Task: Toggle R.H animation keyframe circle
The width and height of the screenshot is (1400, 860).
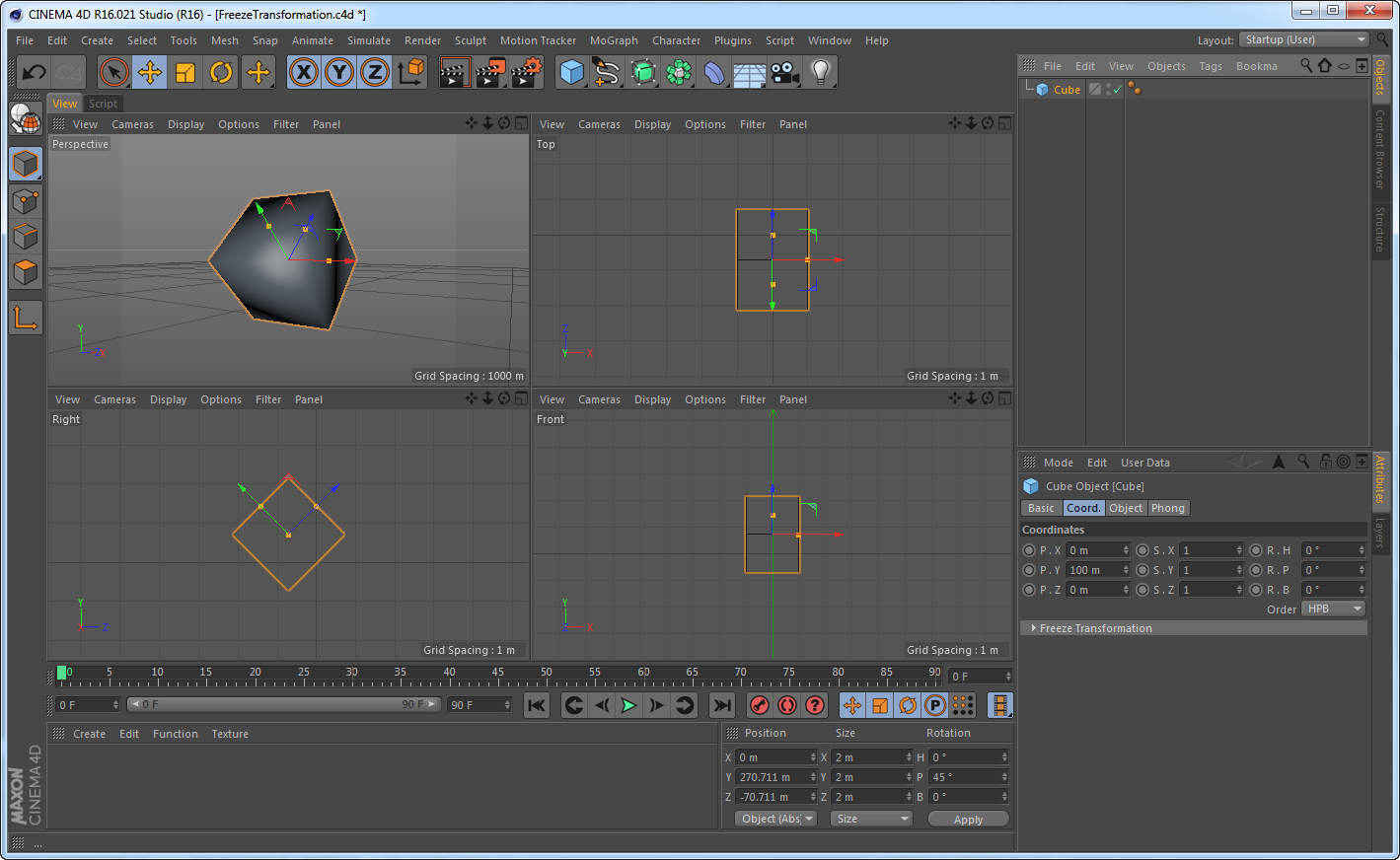Action: pos(1256,550)
